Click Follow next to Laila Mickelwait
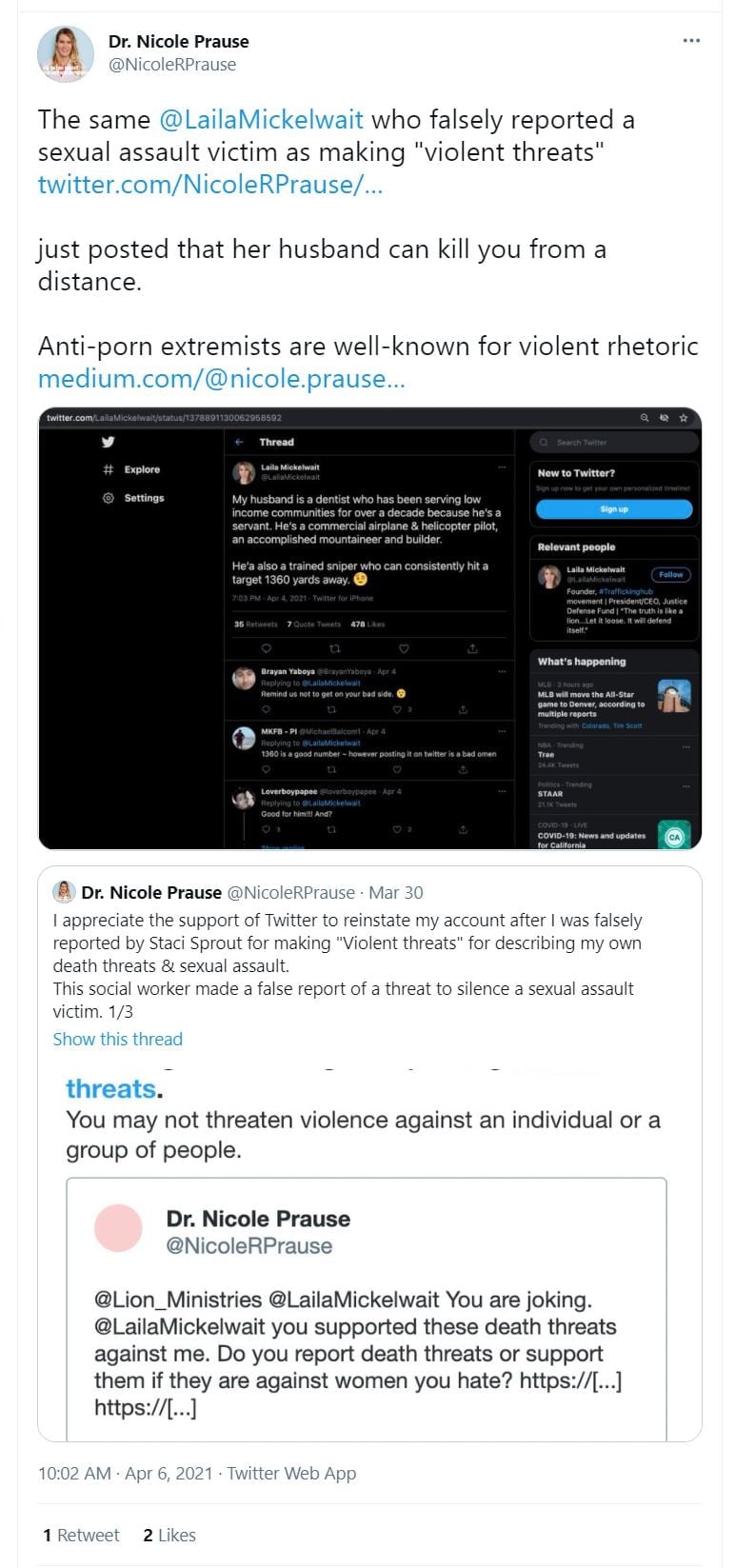 coord(670,575)
